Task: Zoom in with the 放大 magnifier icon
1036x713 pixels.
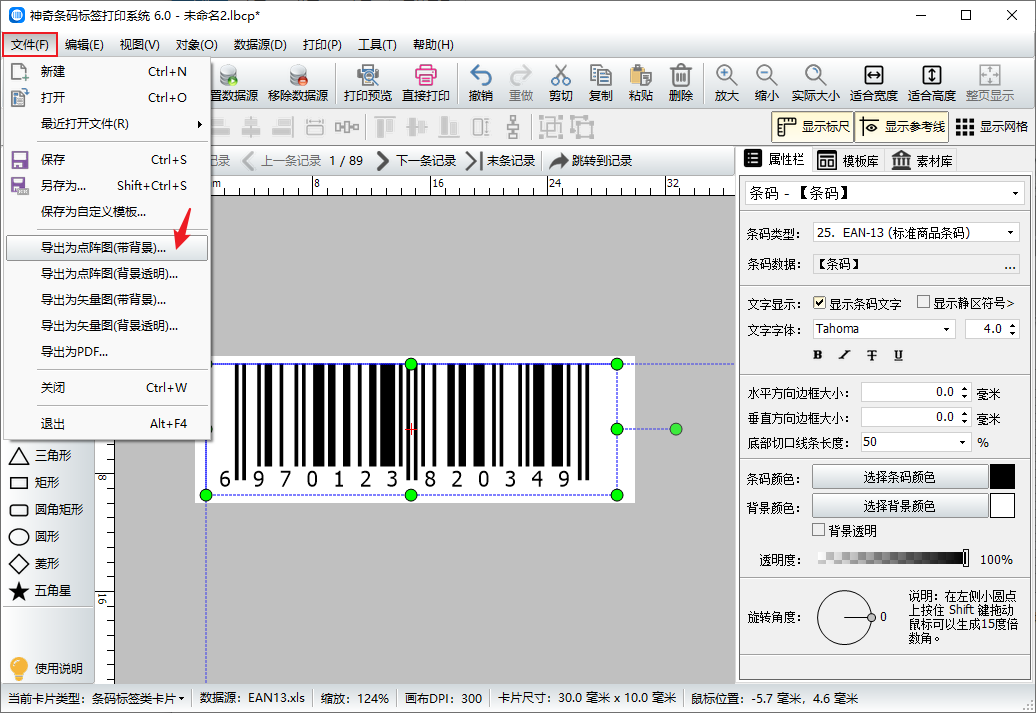Action: 726,83
